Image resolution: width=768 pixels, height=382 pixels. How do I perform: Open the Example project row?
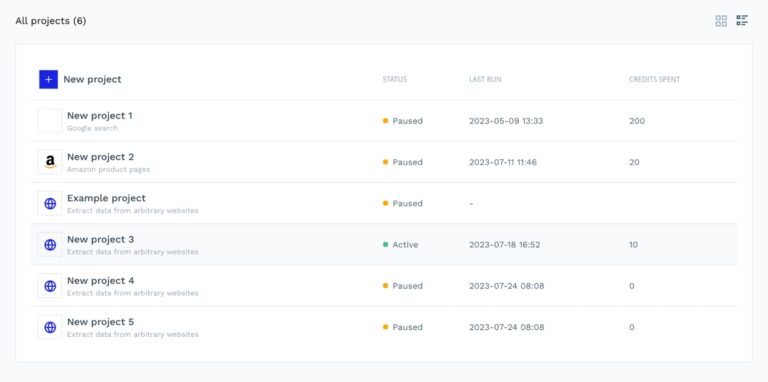384,203
